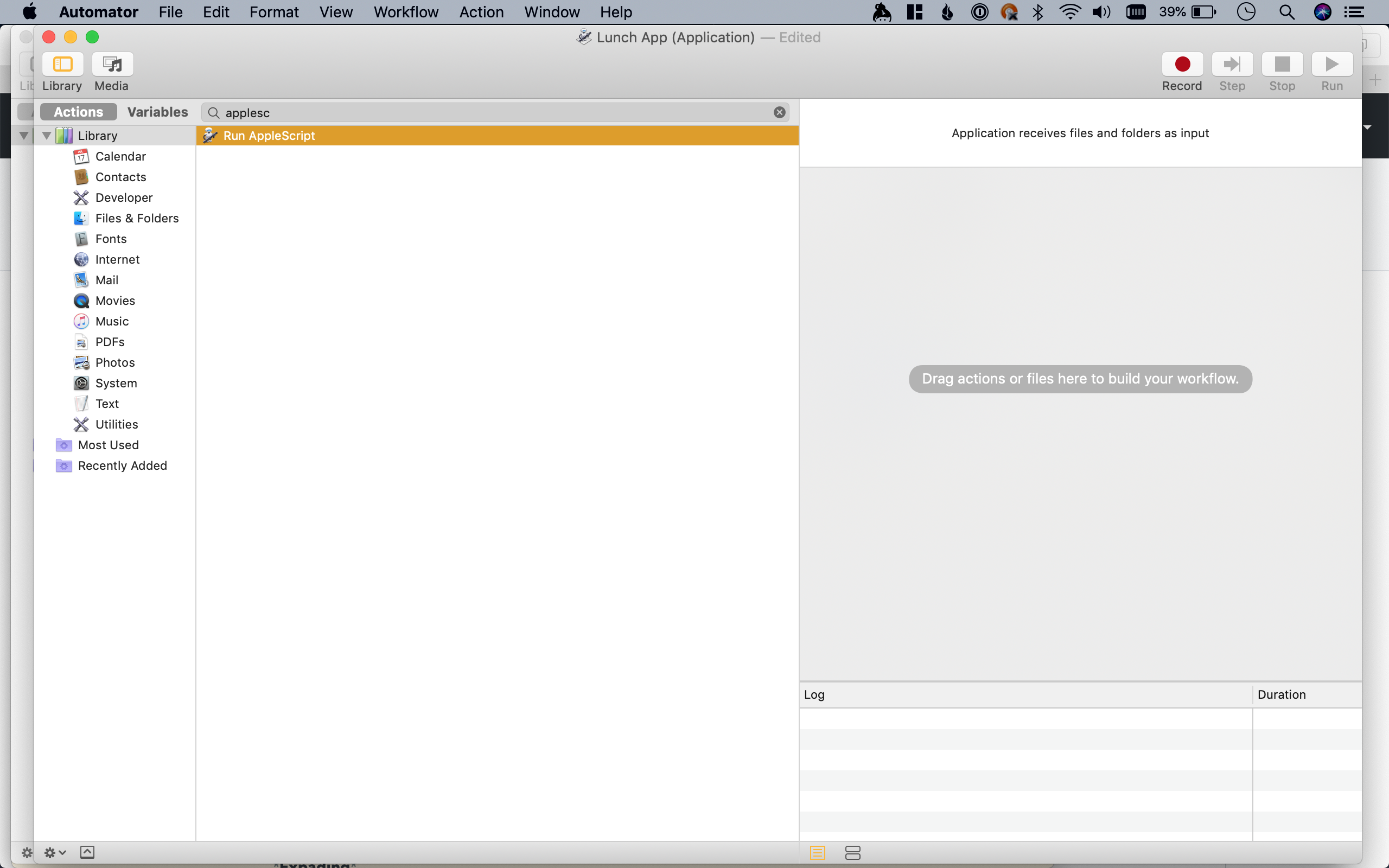Collapse the Library tree disclosure triangle
The width and height of the screenshot is (1389, 868).
tap(47, 136)
